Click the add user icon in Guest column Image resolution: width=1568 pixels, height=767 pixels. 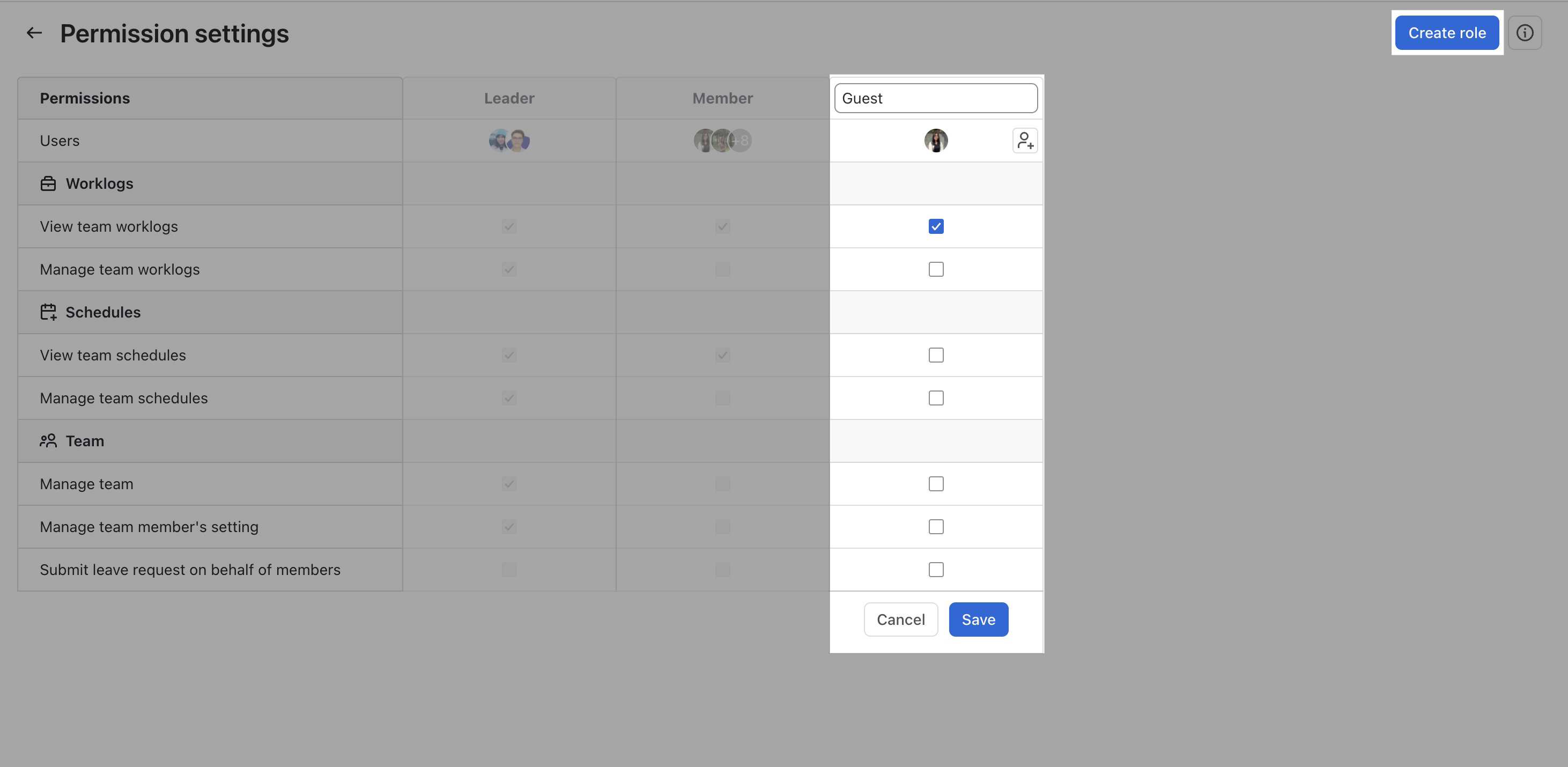tap(1025, 141)
